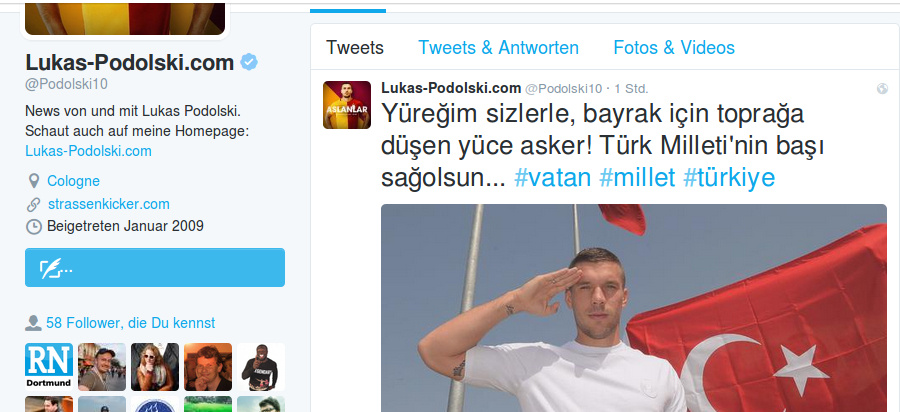Image resolution: width=900 pixels, height=412 pixels.
Task: Click the link chain icon beside strassenkicker.com
Action: (34, 204)
